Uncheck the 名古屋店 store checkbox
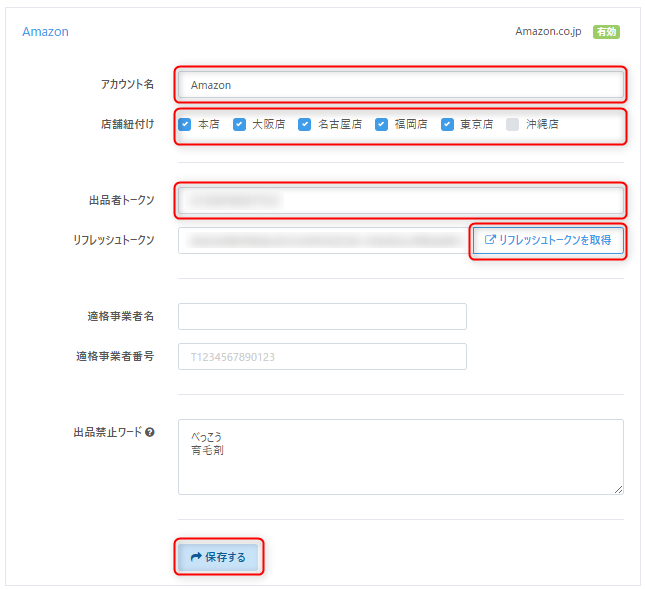 [x=304, y=124]
